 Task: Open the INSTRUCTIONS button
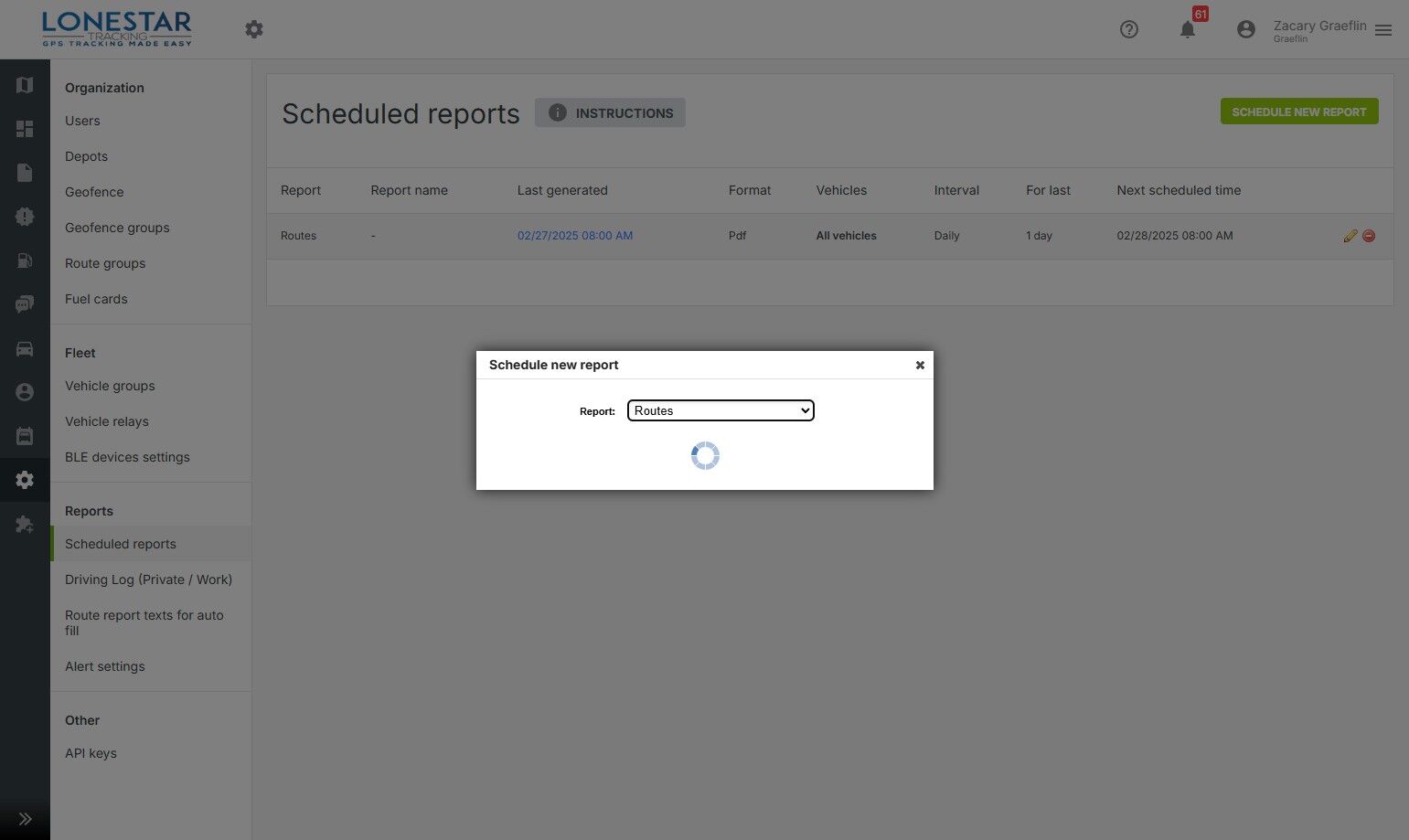(x=610, y=112)
